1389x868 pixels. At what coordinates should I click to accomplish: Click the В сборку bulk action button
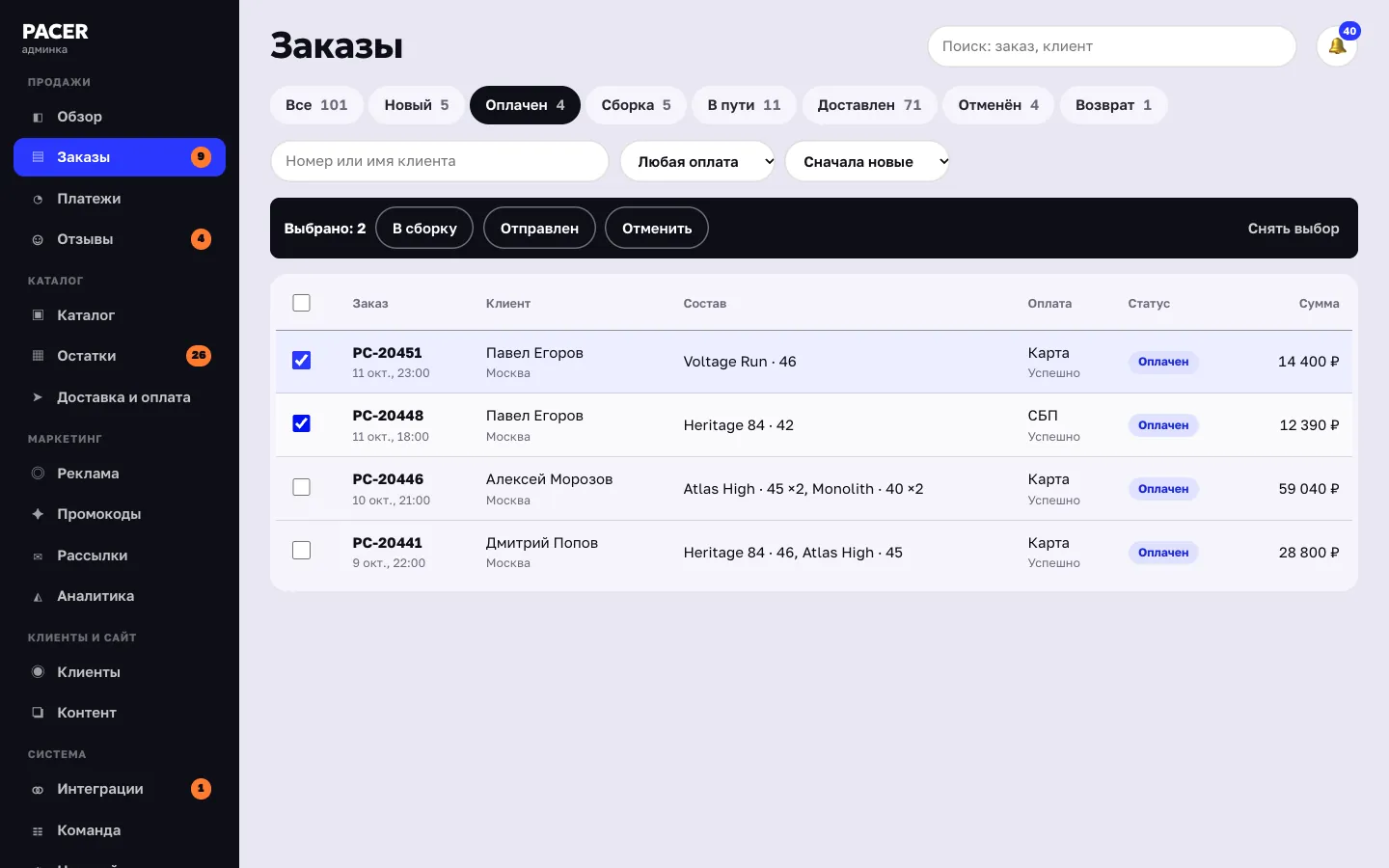point(424,228)
